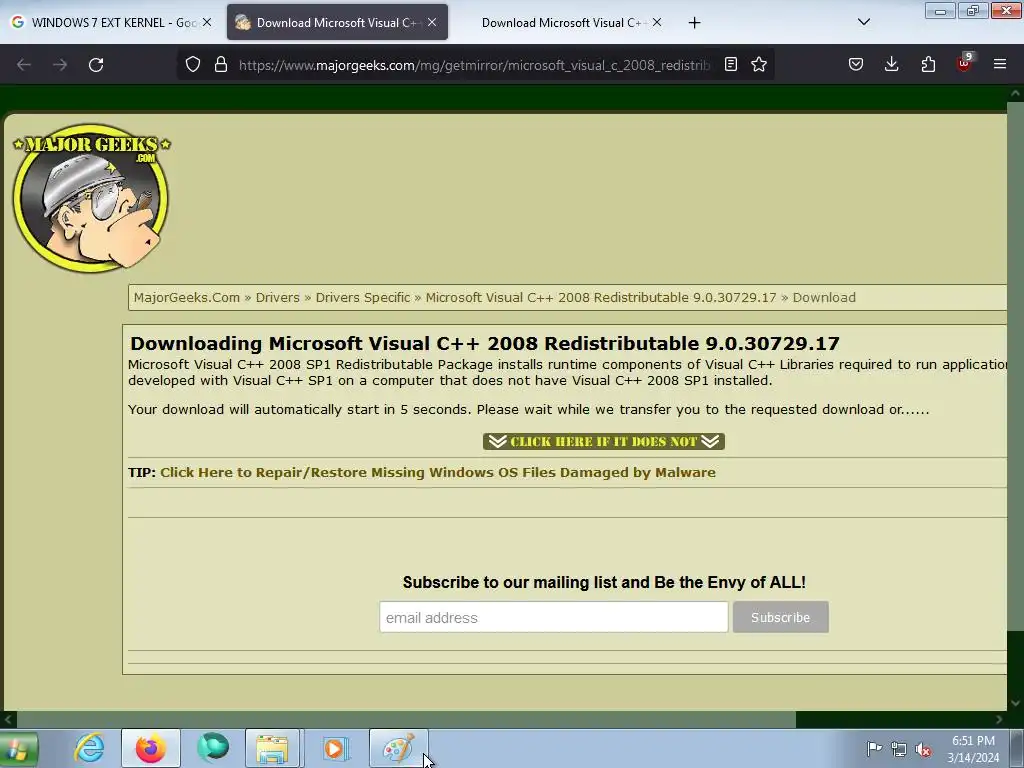Open Microsoft Visual C++ 2008 Redistributable breadcrumb

(x=601, y=298)
